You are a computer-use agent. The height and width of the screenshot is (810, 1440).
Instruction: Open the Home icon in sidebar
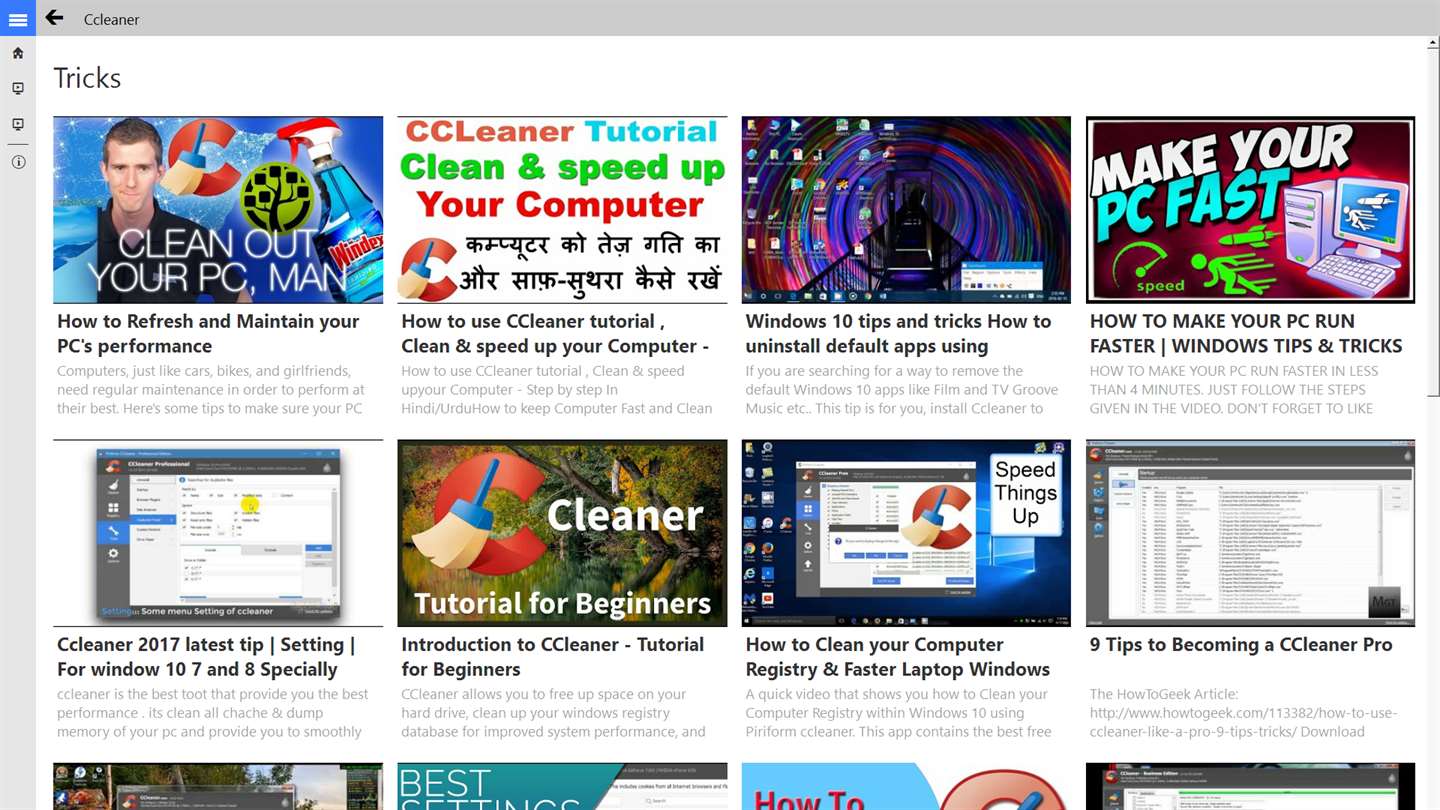(18, 53)
